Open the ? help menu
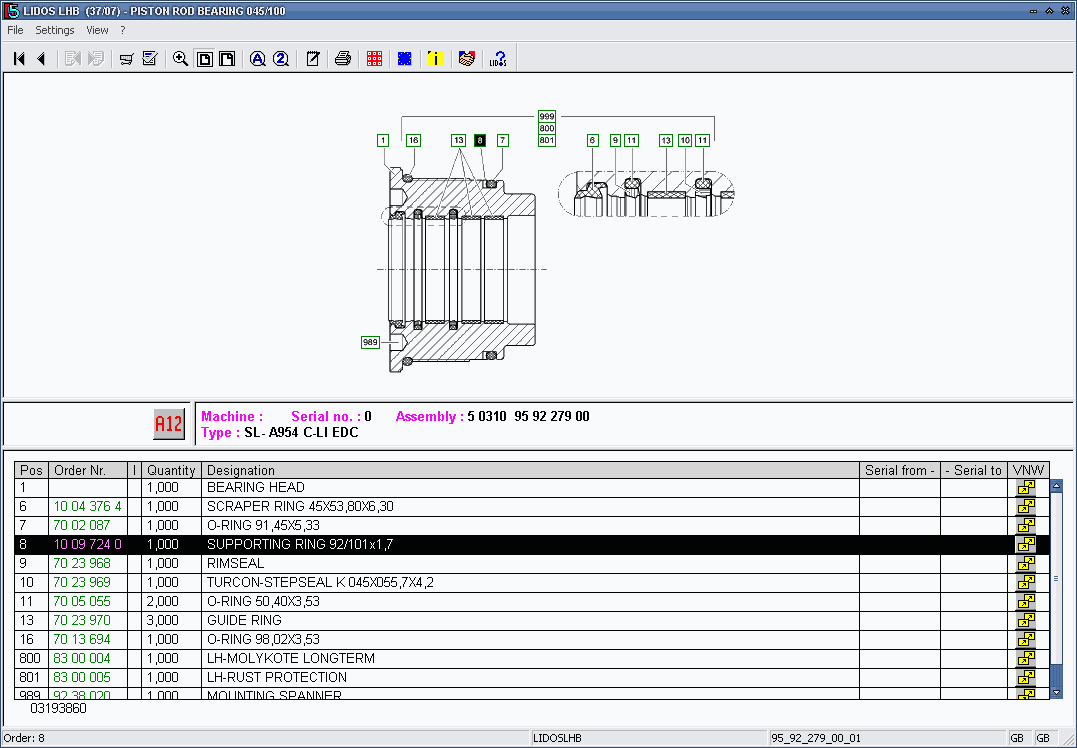Image resolution: width=1077 pixels, height=748 pixels. [123, 30]
